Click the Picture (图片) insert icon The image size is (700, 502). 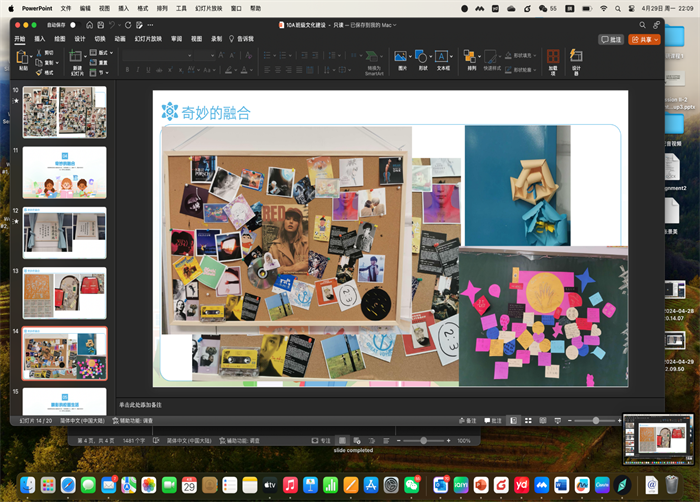tap(400, 56)
